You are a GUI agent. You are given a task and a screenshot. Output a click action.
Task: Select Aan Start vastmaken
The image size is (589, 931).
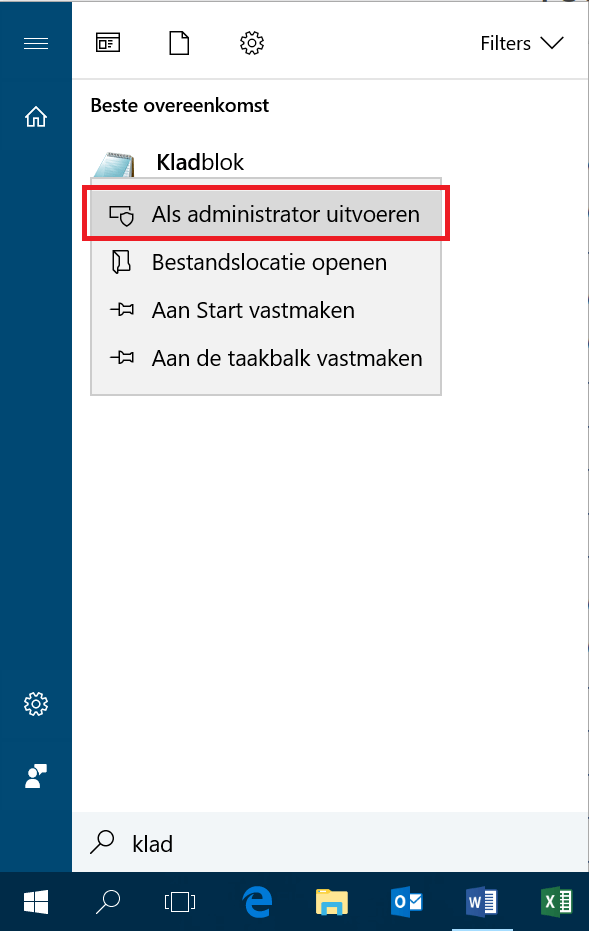(266, 310)
